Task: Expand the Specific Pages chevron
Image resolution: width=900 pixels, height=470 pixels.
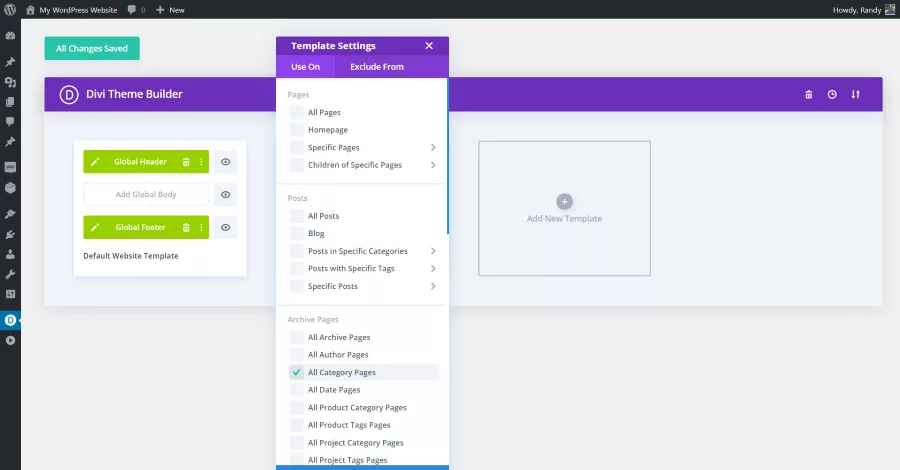Action: (x=433, y=147)
